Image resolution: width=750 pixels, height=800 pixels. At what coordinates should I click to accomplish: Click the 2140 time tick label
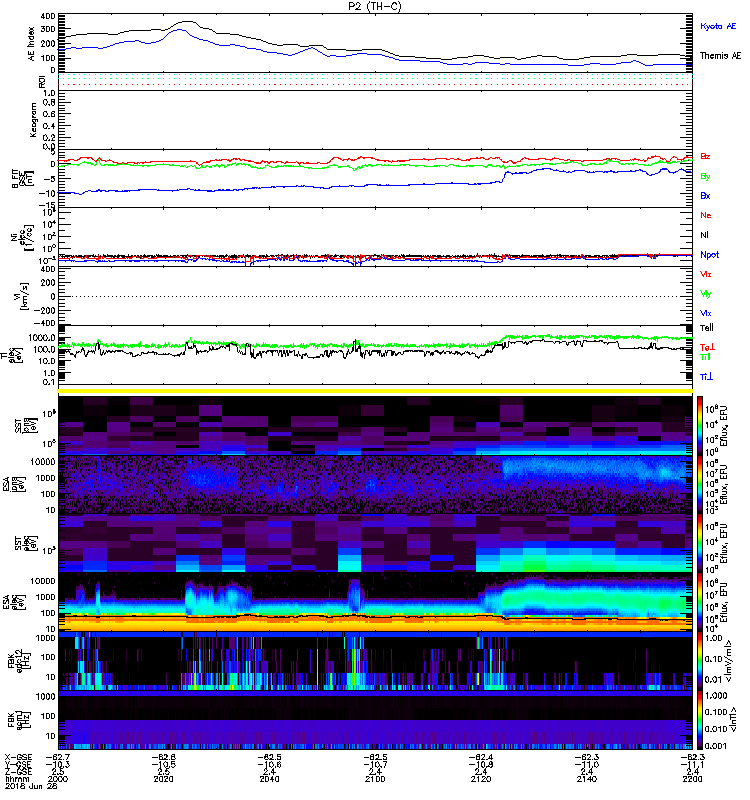pyautogui.click(x=587, y=779)
